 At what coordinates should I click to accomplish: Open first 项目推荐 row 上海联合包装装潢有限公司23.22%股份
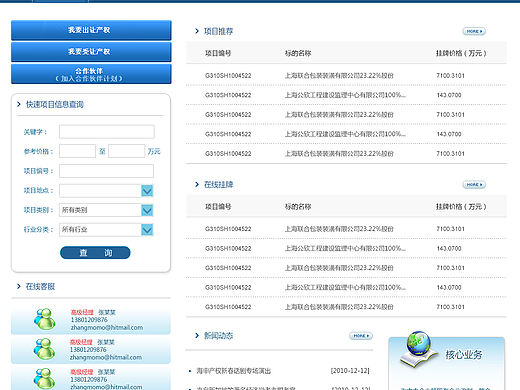tap(339, 76)
